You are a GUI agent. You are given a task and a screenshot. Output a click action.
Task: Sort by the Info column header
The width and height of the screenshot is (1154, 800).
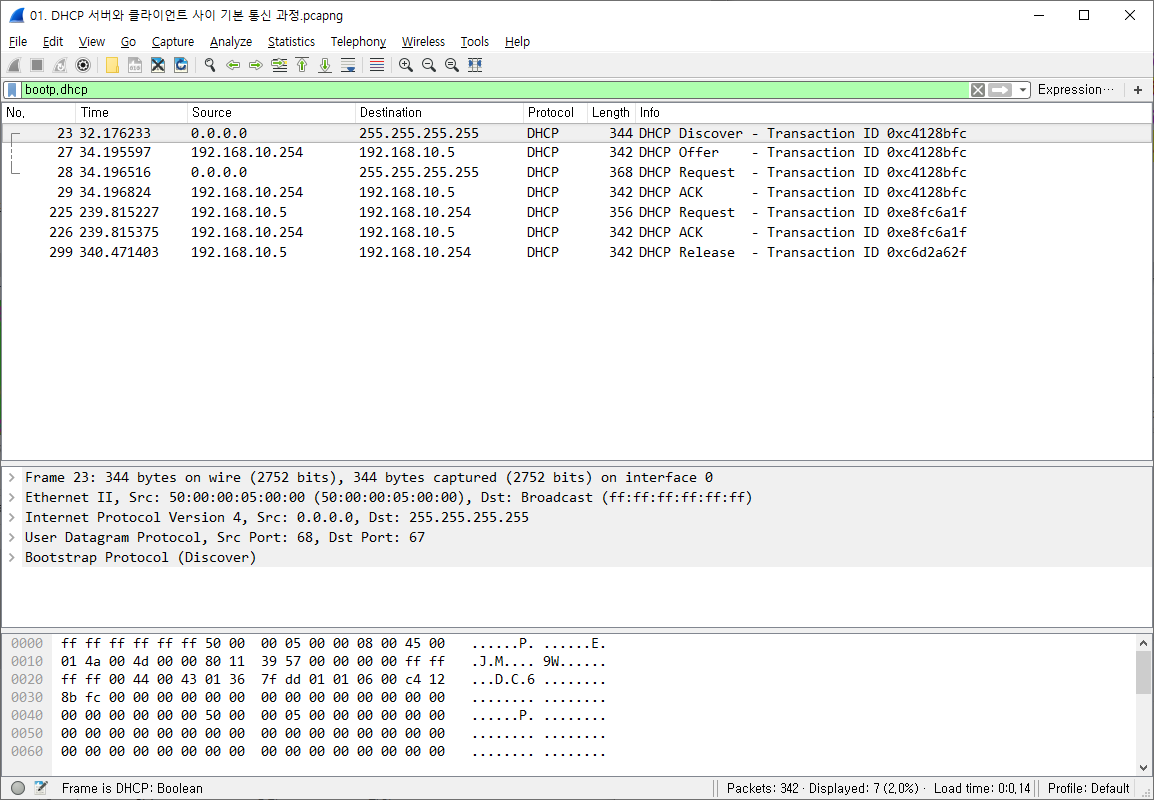coord(893,113)
